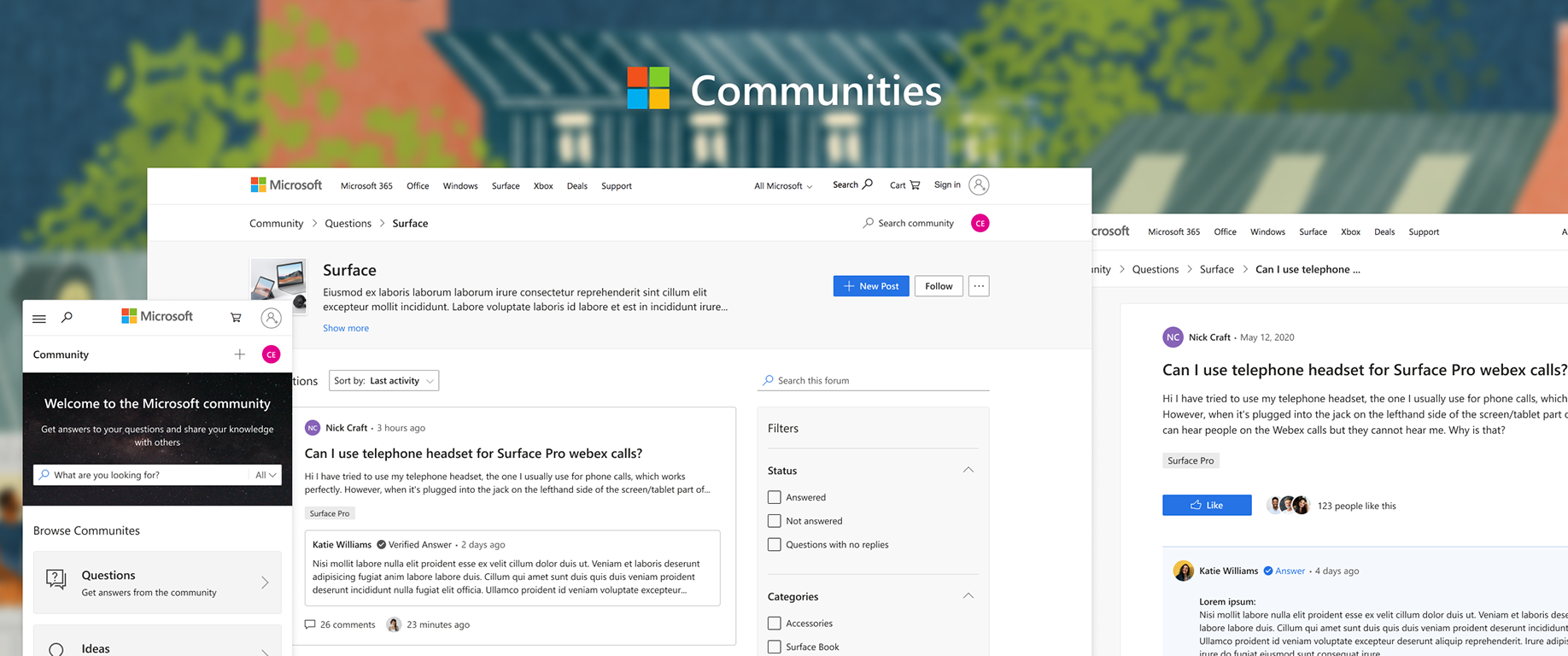Click the small avatar beside 23 minutes ago

(394, 624)
